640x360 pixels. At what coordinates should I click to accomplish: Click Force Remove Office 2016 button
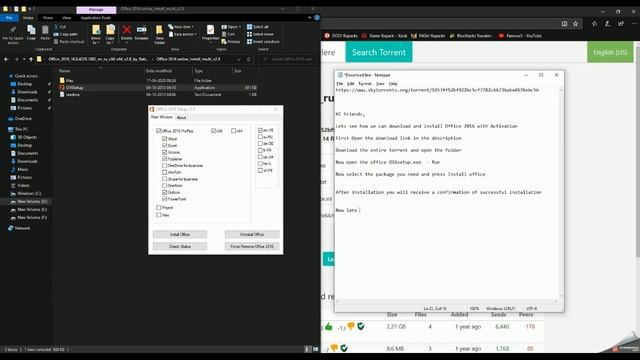[252, 246]
